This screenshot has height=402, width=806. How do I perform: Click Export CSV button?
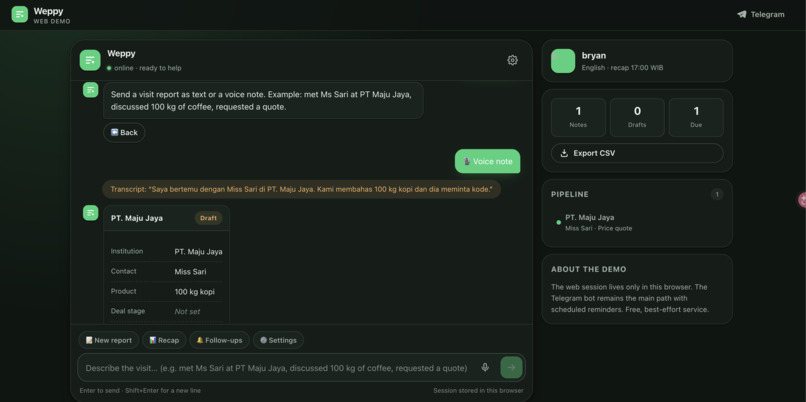tap(637, 153)
